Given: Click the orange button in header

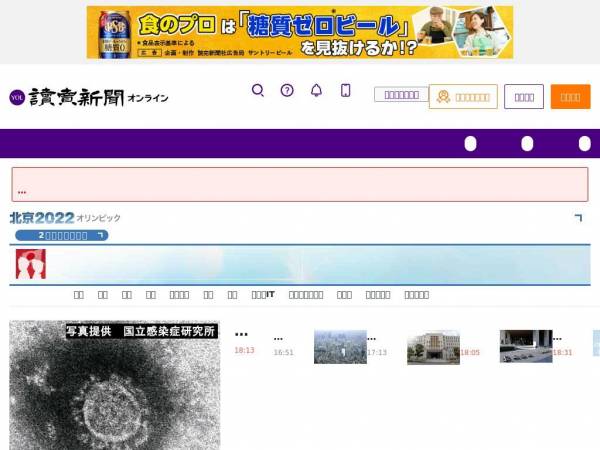Looking at the screenshot, I should tap(570, 97).
